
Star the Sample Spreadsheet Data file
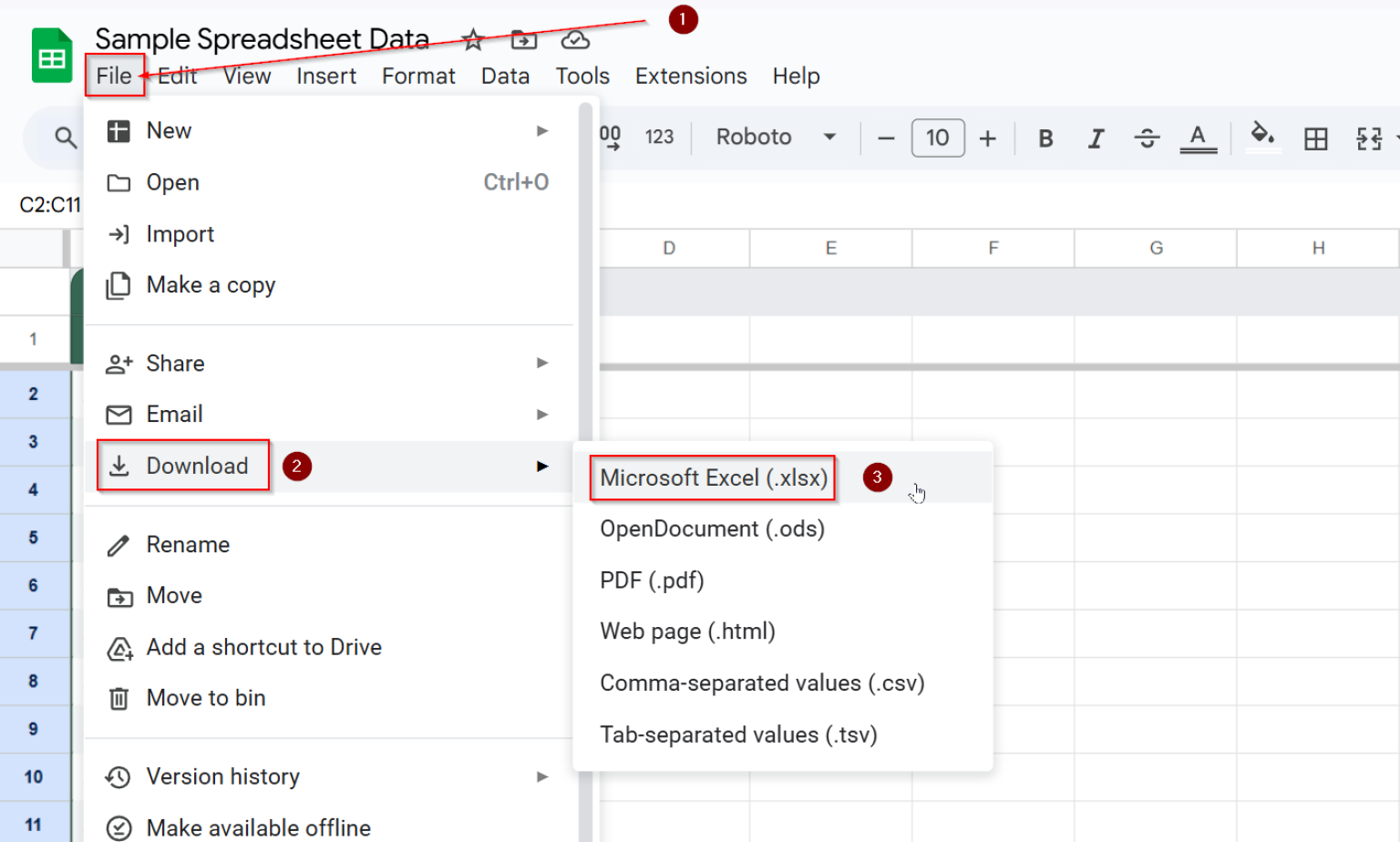473,40
